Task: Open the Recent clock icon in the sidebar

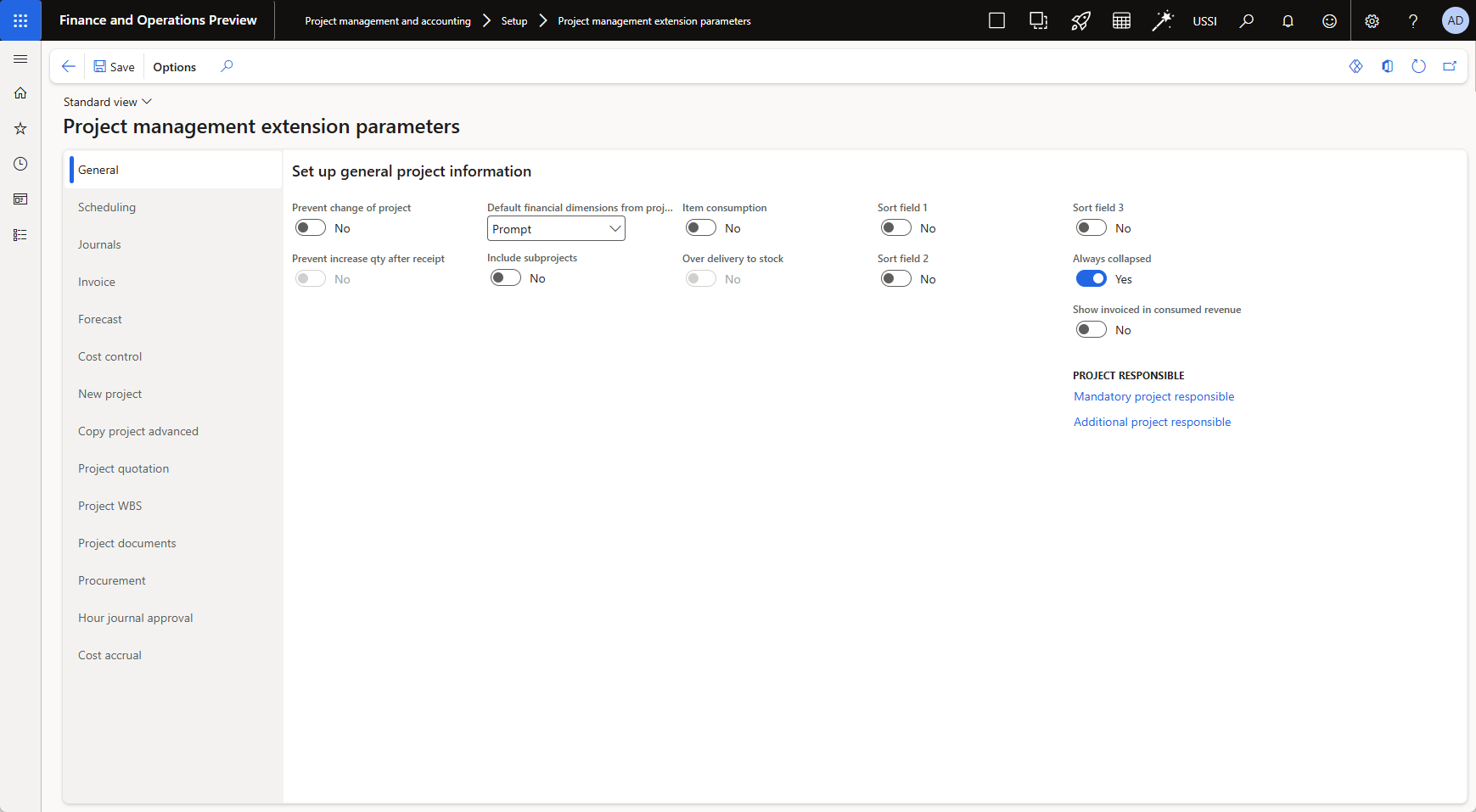Action: (20, 164)
